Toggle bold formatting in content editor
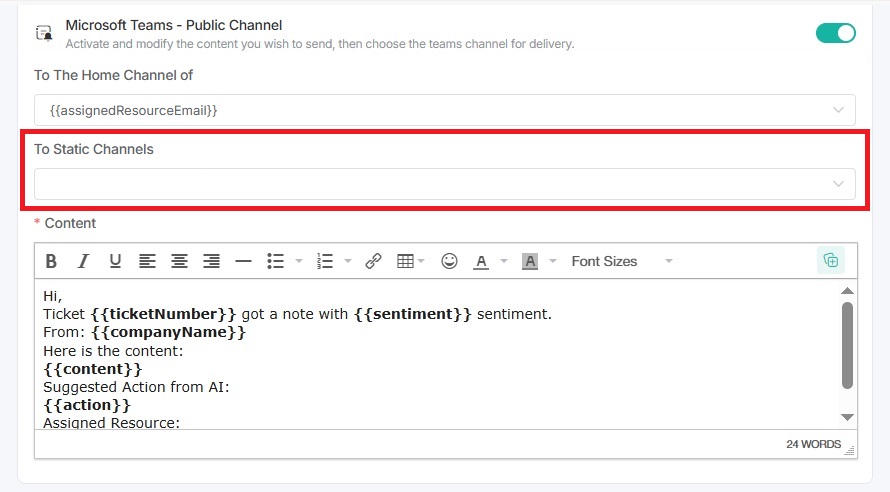Screen dimensions: 890x492 click(51, 261)
